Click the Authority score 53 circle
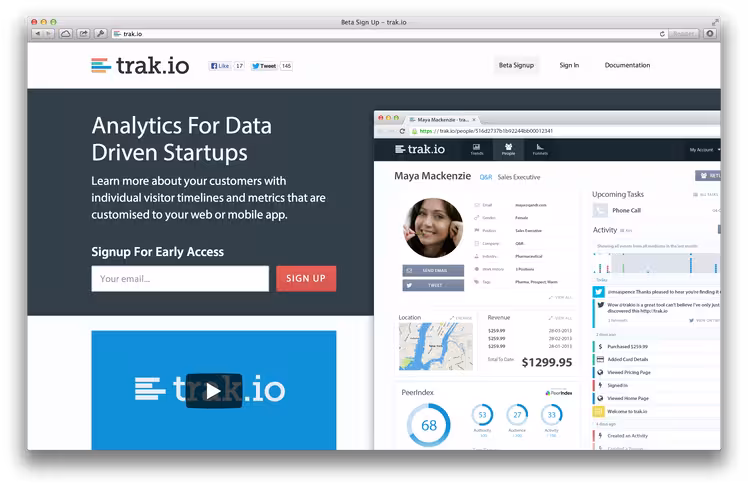Screen dimensions: 748x488 click(482, 415)
